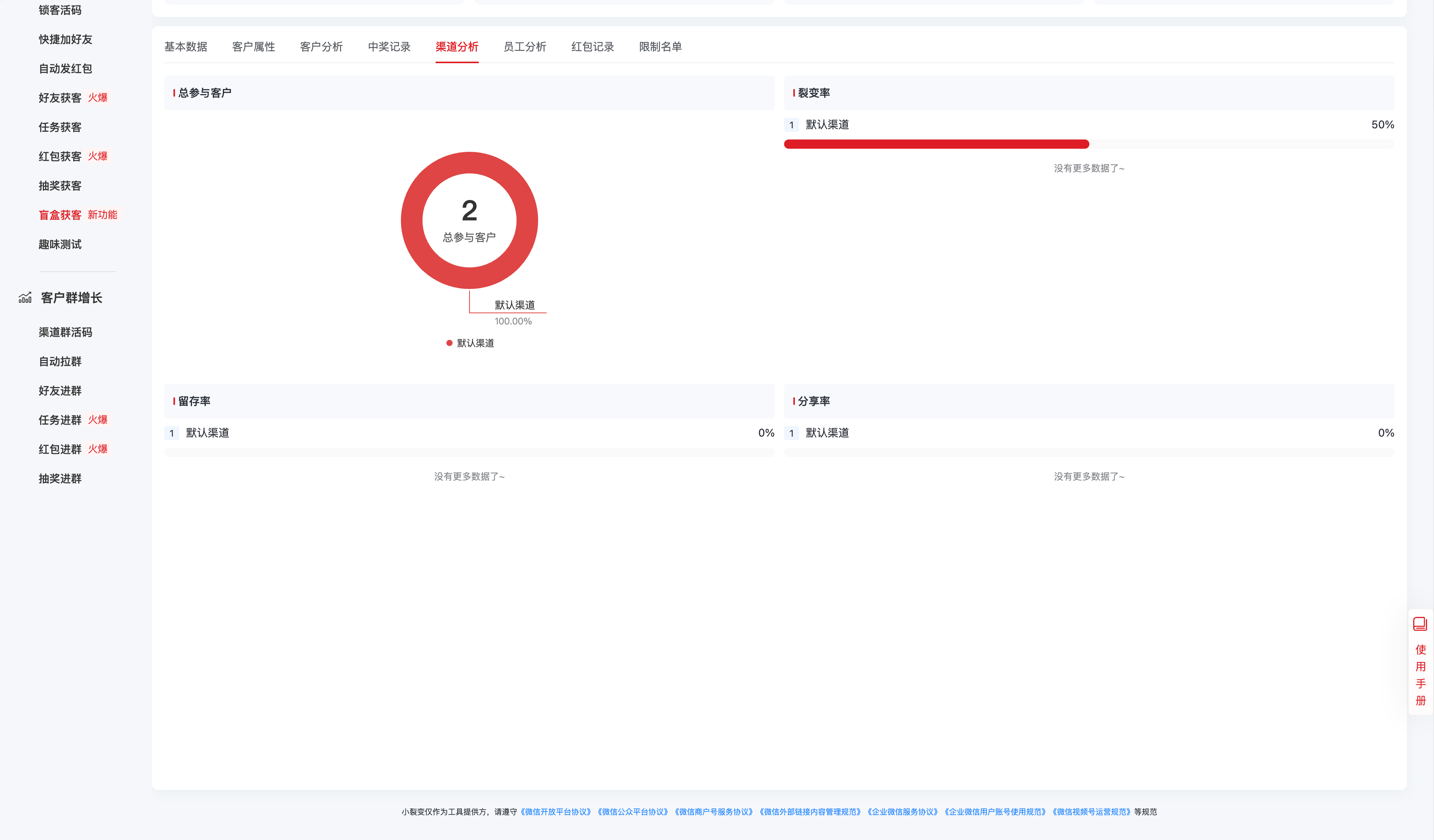This screenshot has height=840, width=1434.
Task: Click 《微信开放平台协议》 link
Action: coord(556,811)
